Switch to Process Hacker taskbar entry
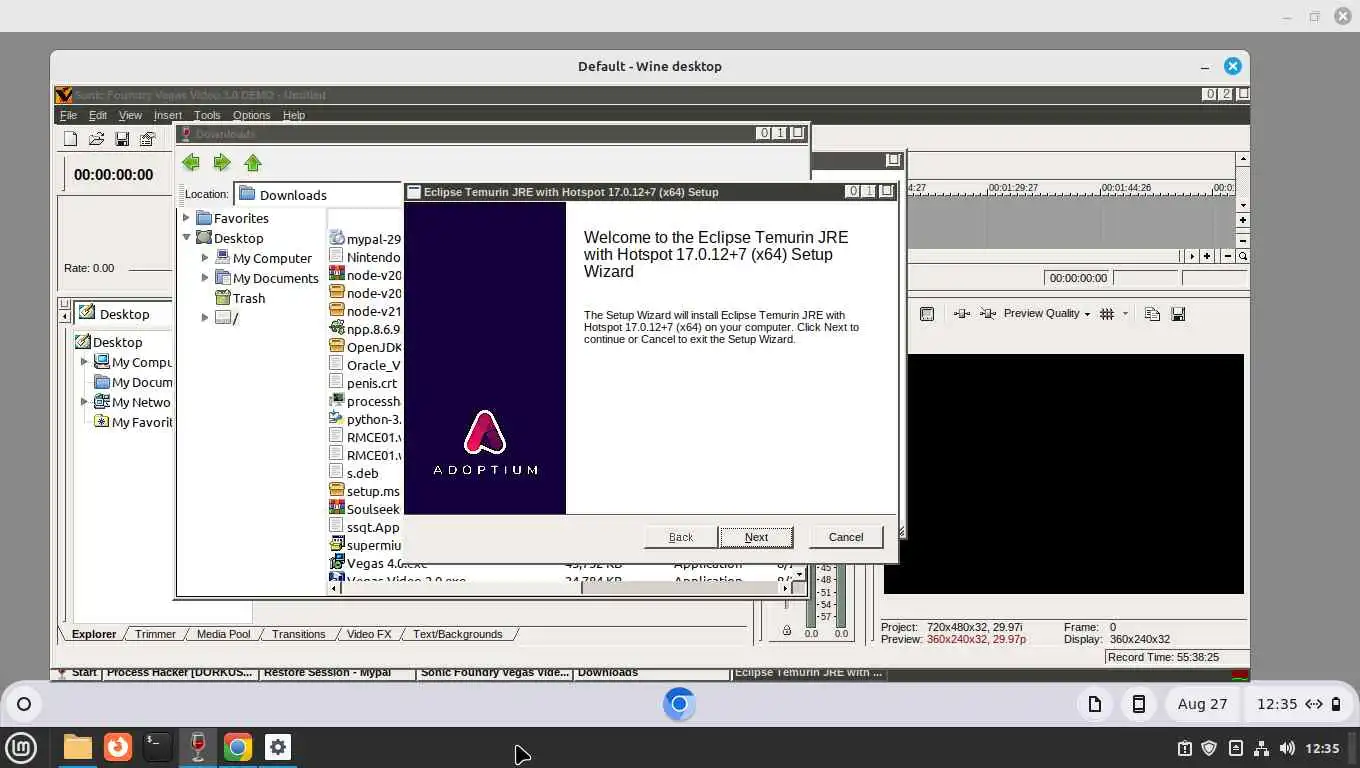 [x=180, y=673]
